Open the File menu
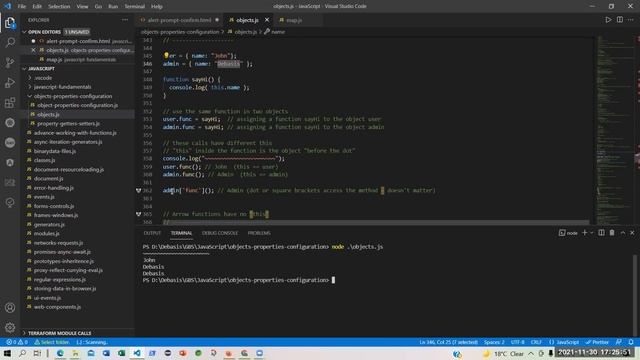Viewport: 640px width, 360px height. 22,7
